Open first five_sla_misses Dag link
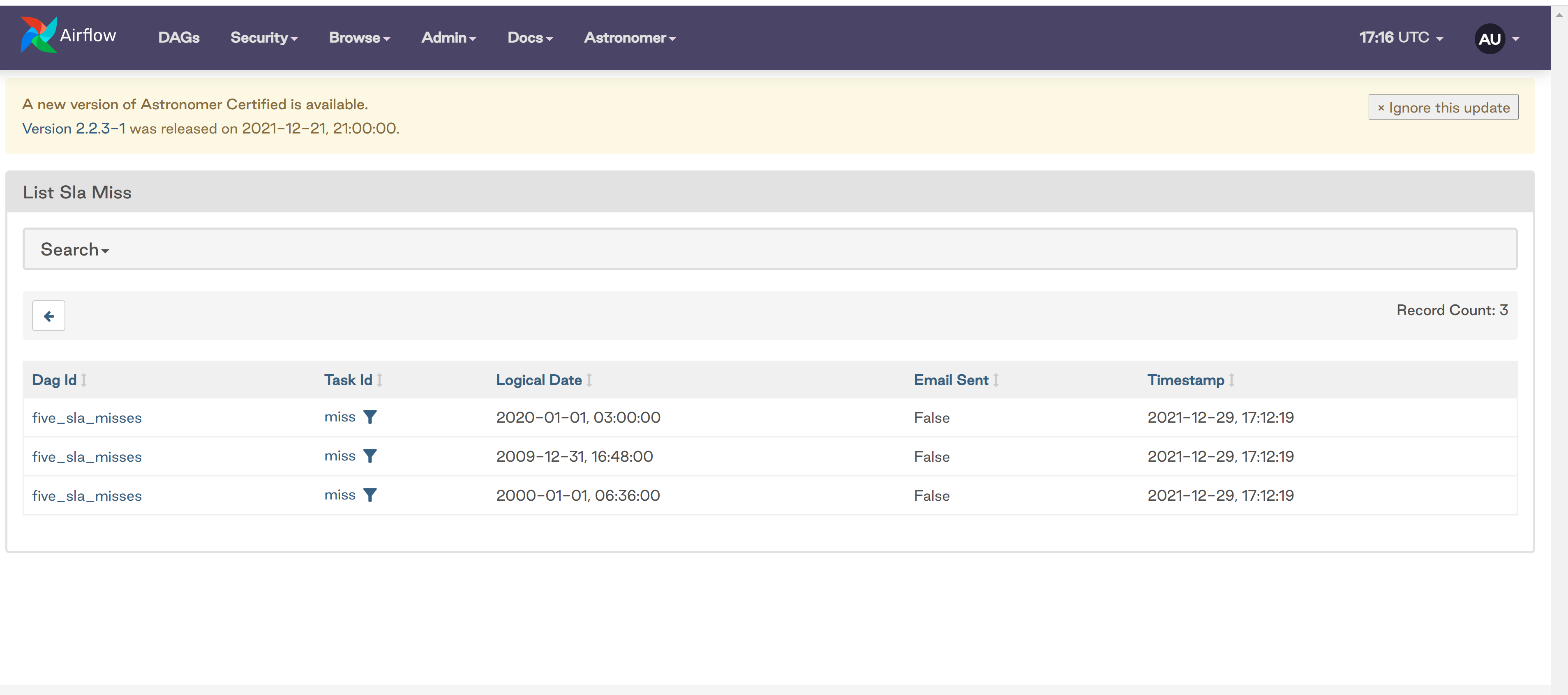Image resolution: width=1568 pixels, height=695 pixels. tap(86, 417)
